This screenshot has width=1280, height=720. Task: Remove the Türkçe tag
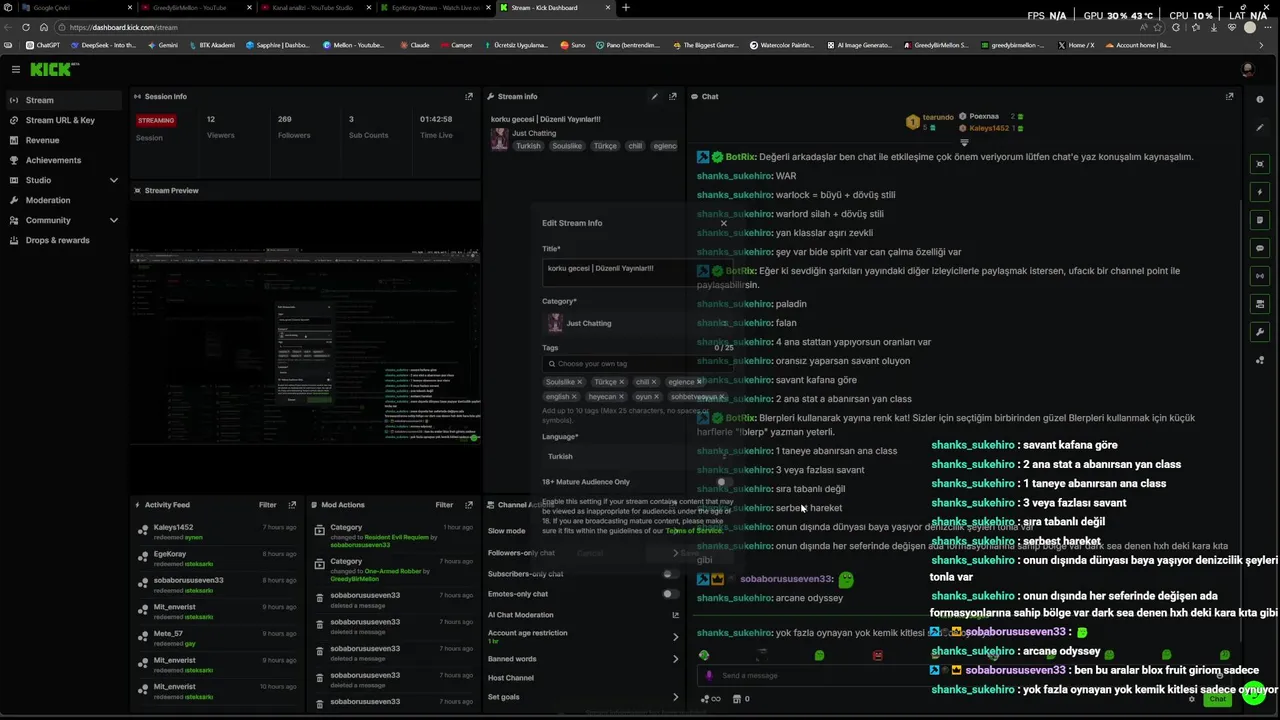622,382
